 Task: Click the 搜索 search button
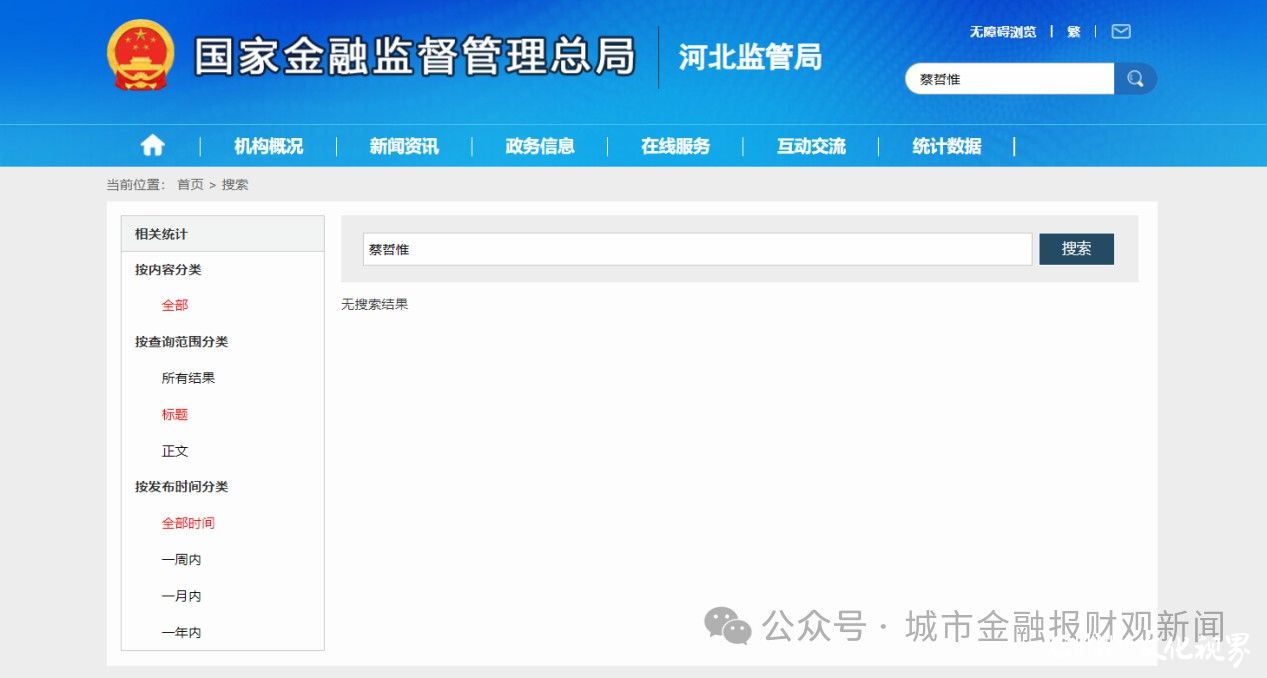pyautogui.click(x=1076, y=248)
